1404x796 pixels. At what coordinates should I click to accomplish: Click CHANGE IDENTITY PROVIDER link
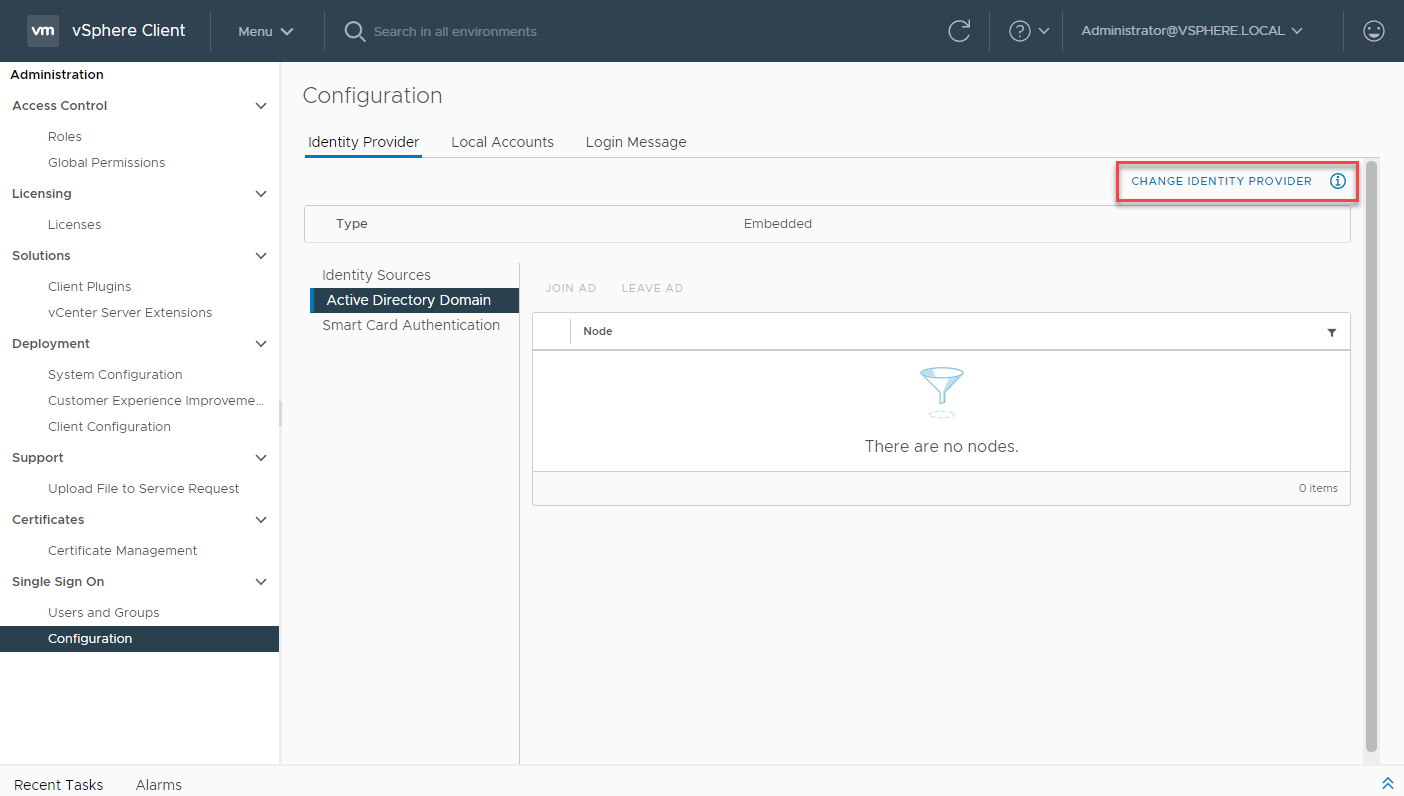coord(1221,181)
